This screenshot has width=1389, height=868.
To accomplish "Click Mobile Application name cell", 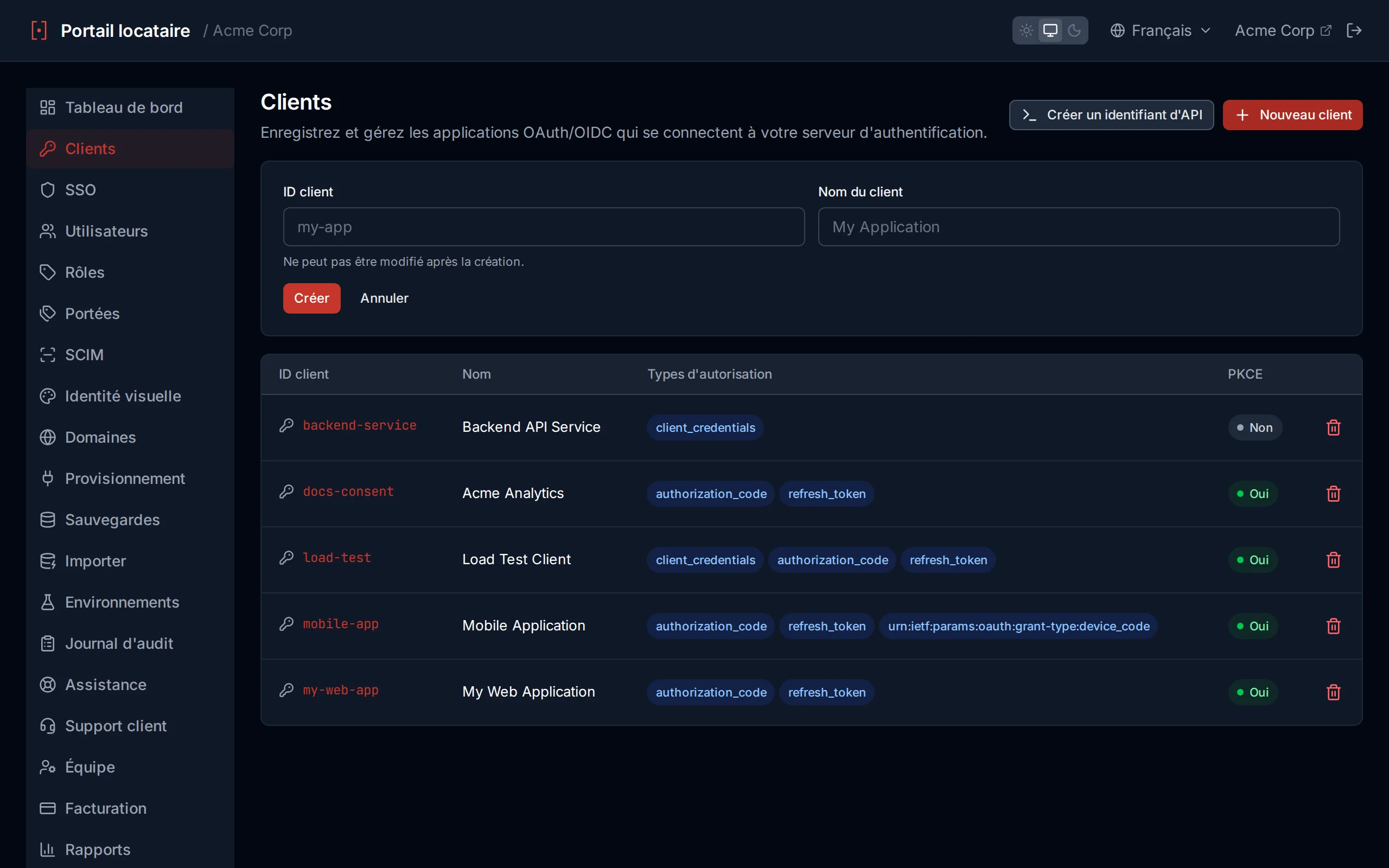I will click(524, 626).
